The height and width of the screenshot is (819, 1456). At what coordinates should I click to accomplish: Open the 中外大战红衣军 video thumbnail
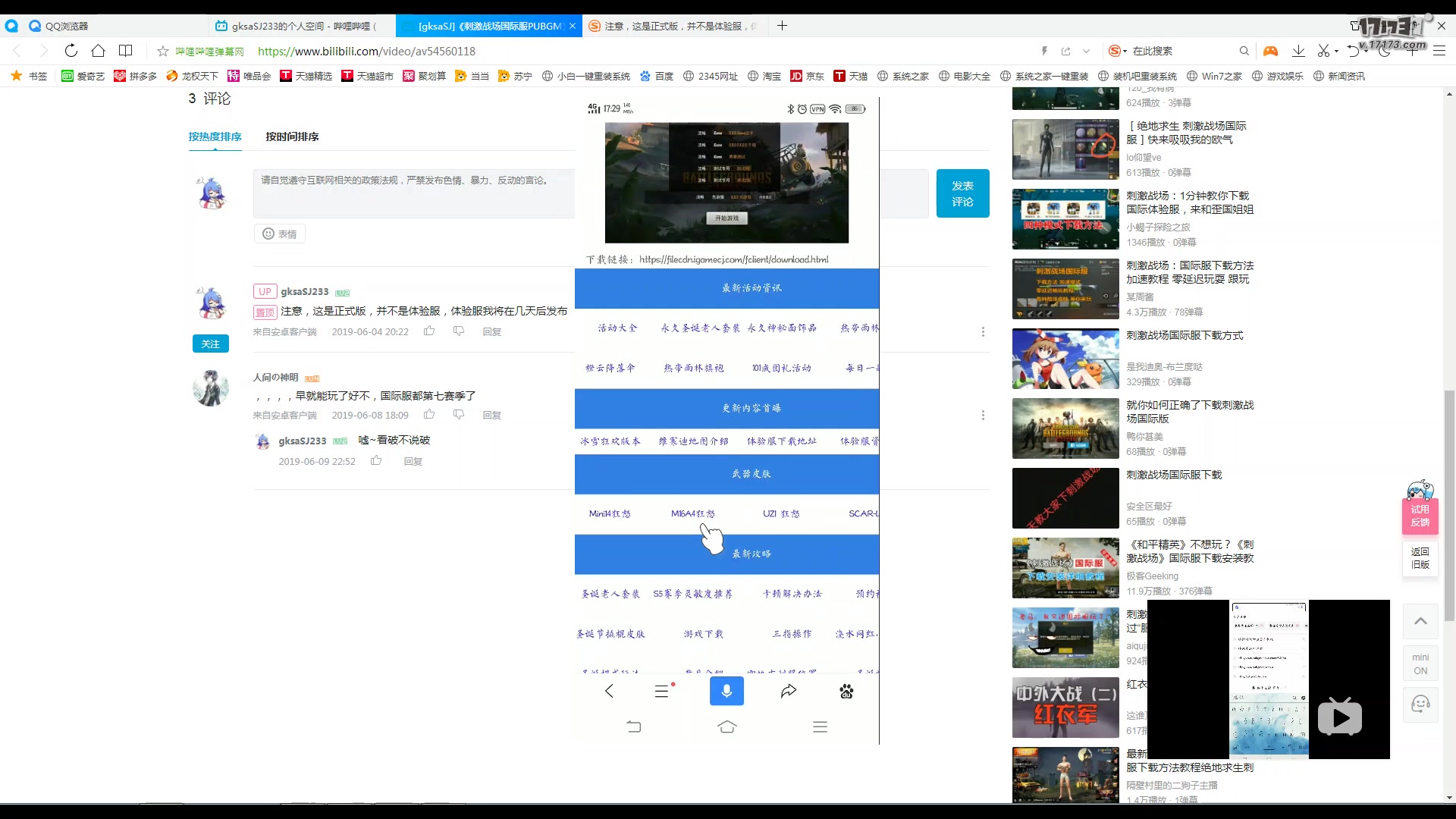coord(1065,708)
